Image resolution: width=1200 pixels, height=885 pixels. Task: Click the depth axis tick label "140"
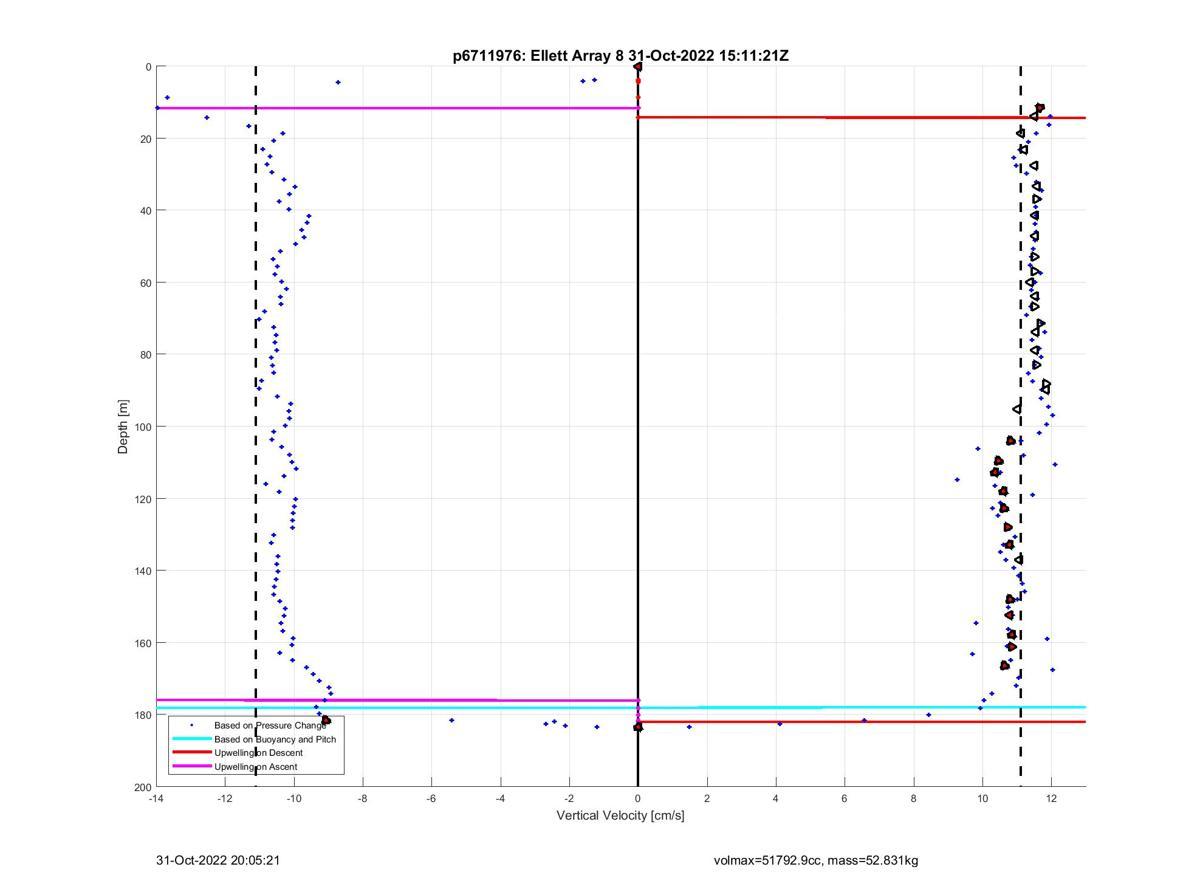(143, 571)
